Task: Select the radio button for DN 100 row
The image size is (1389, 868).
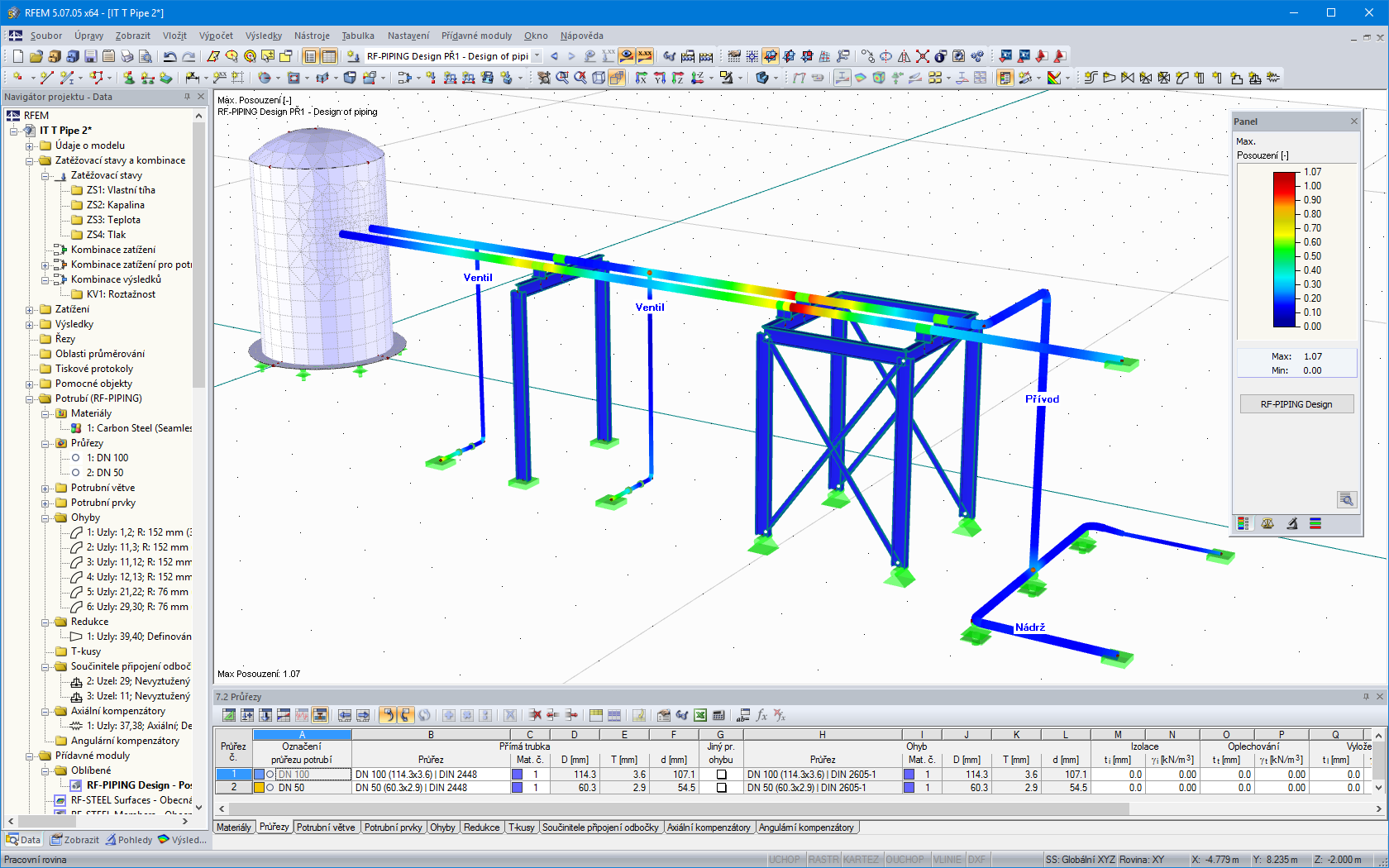Action: [x=270, y=775]
